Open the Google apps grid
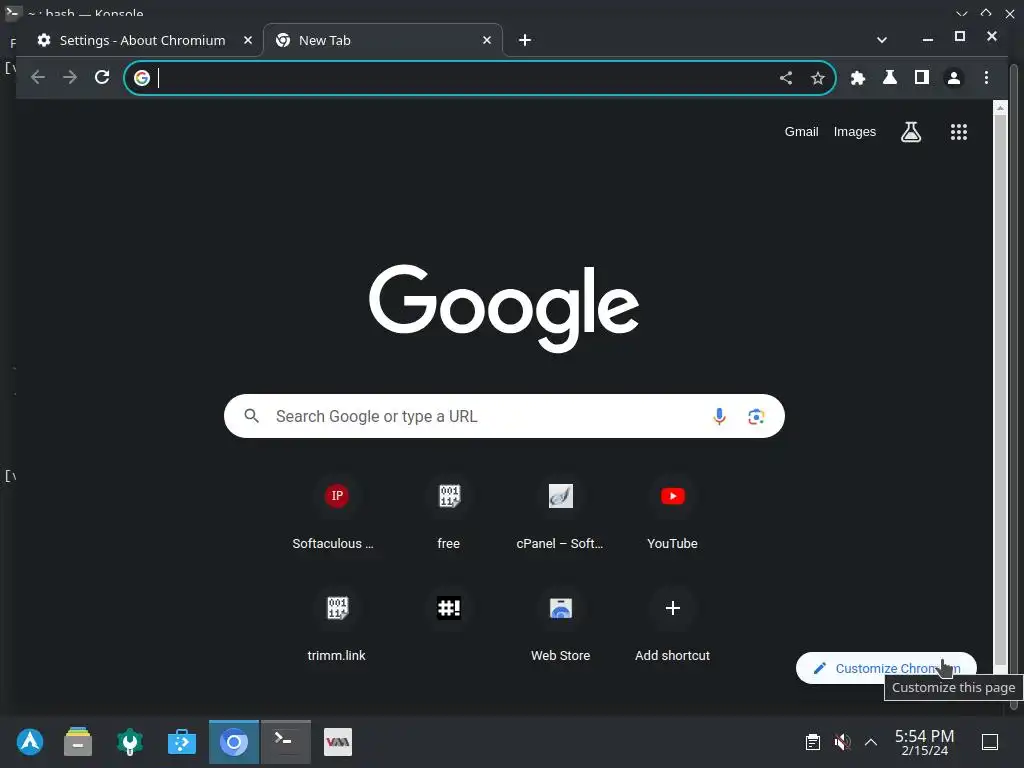This screenshot has height=768, width=1024. (958, 132)
